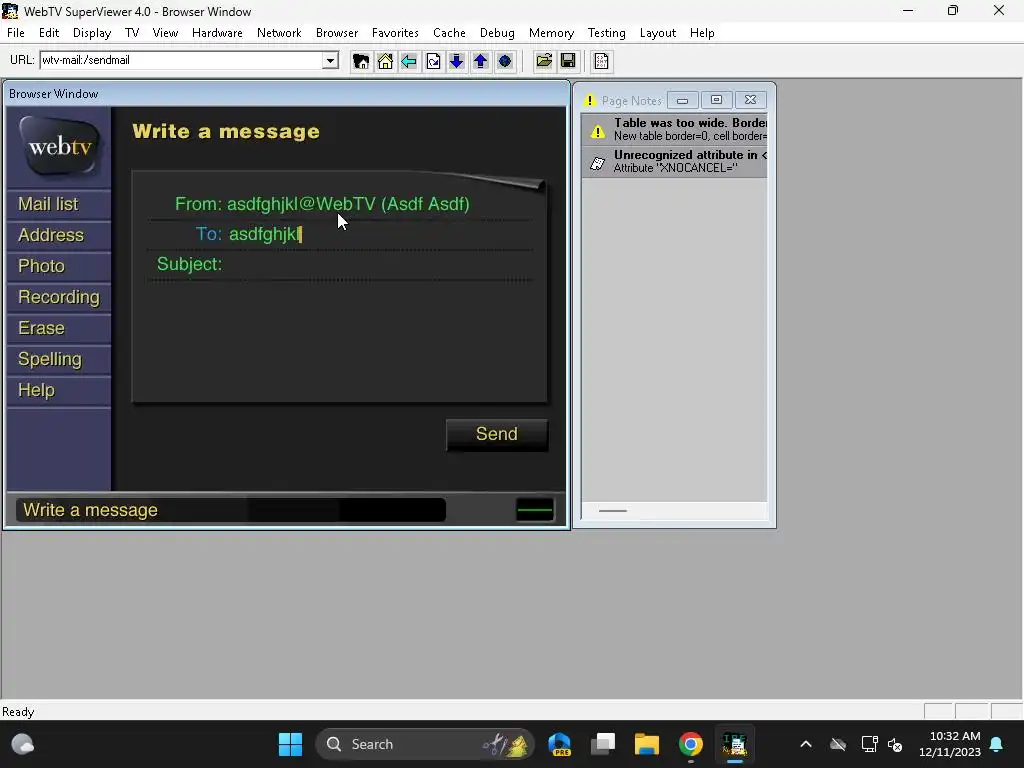The image size is (1024, 768).
Task: Click Mail list in the WebTV sidebar
Action: [59, 204]
